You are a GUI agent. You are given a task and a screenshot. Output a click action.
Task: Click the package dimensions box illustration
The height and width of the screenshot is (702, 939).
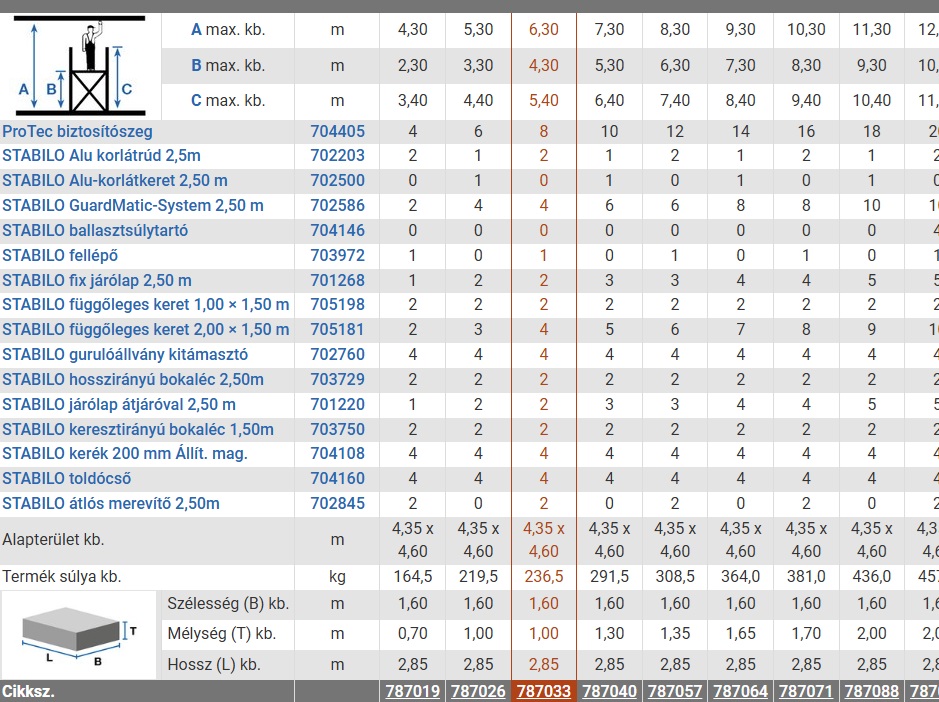click(78, 635)
